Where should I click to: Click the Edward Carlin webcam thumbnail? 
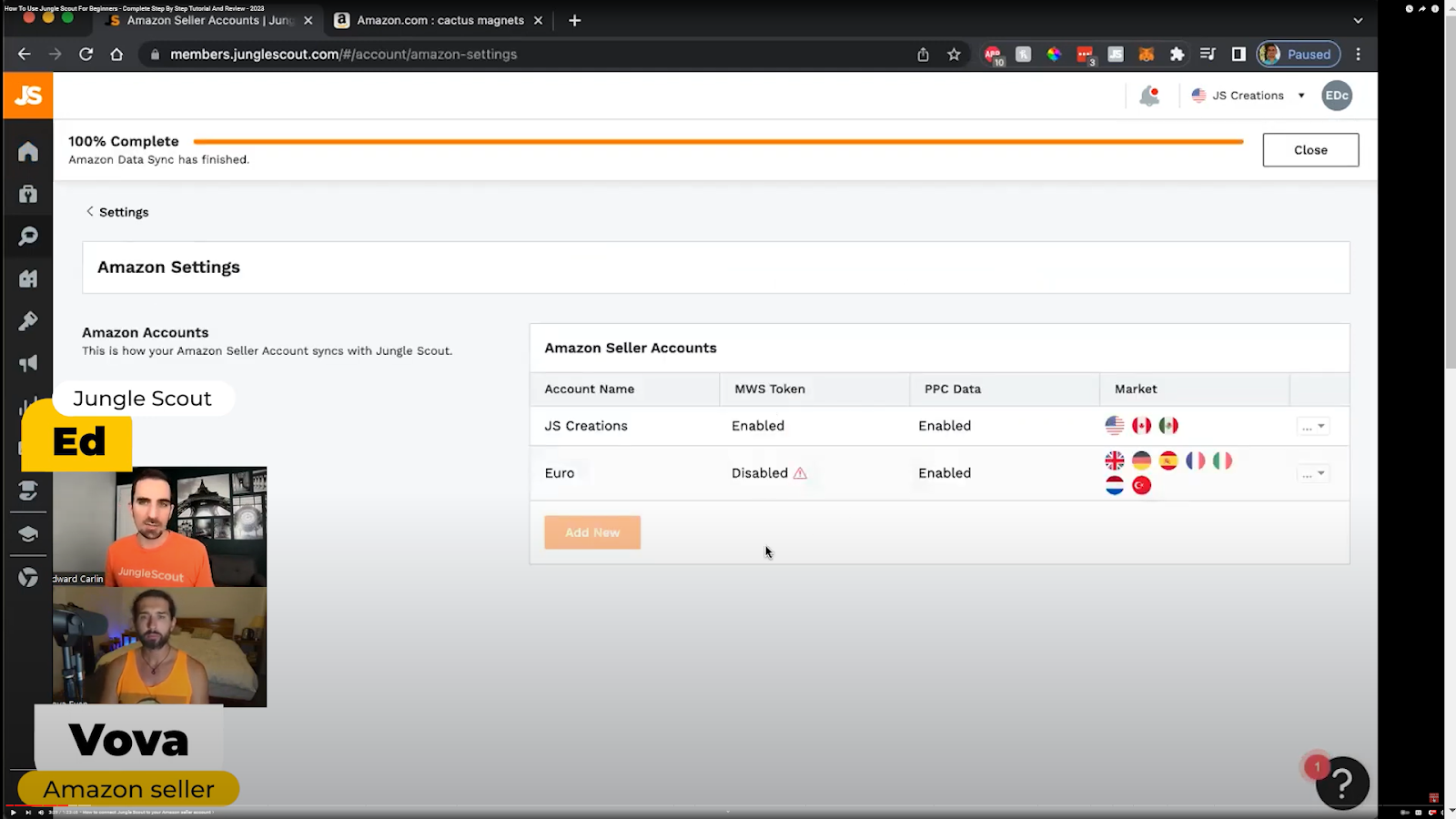point(159,527)
